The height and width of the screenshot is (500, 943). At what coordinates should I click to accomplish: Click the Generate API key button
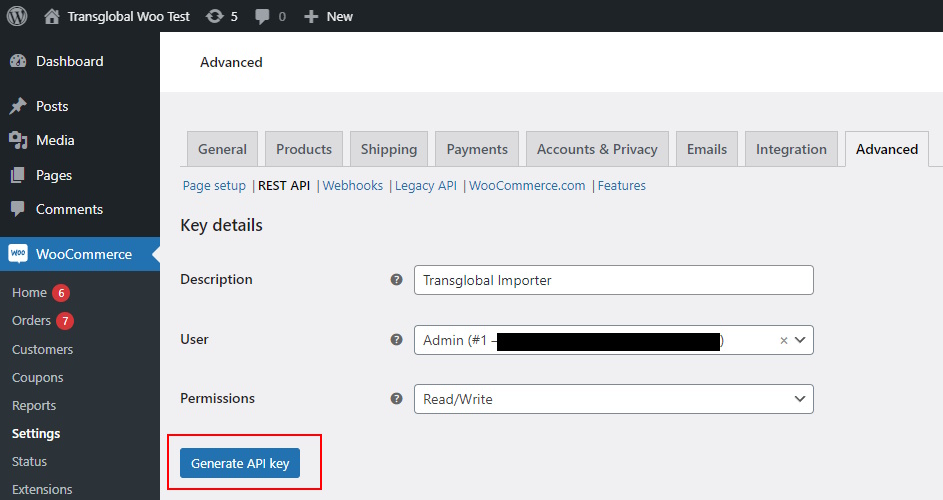pyautogui.click(x=240, y=463)
